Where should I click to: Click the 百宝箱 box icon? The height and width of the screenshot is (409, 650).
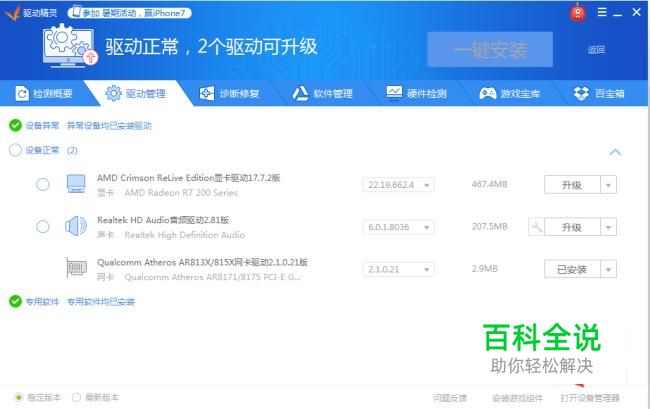click(x=581, y=93)
